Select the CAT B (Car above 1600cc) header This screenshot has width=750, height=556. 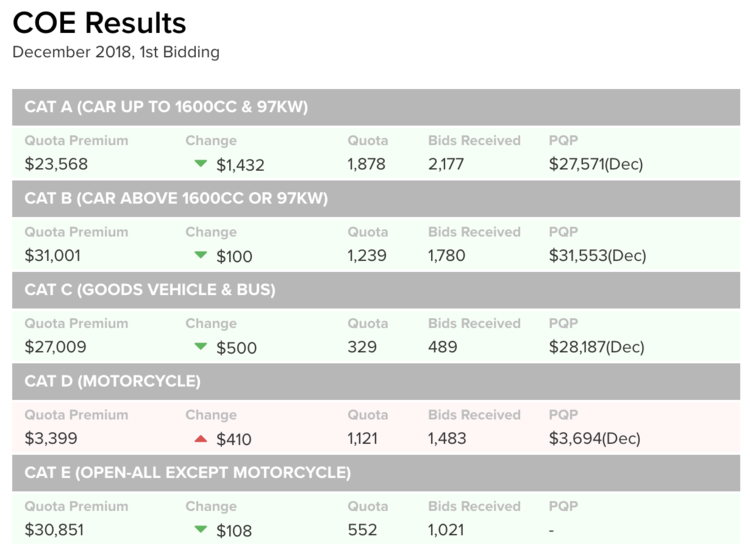pos(376,199)
